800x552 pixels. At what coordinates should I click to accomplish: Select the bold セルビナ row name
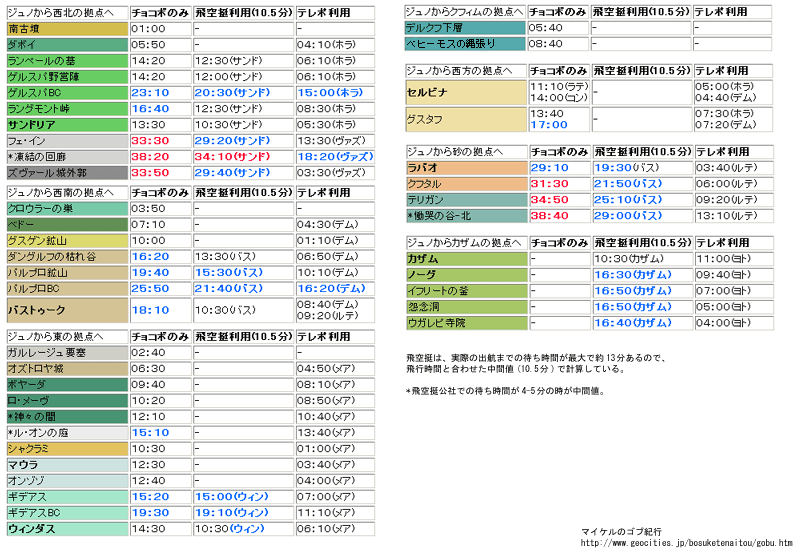[466, 92]
